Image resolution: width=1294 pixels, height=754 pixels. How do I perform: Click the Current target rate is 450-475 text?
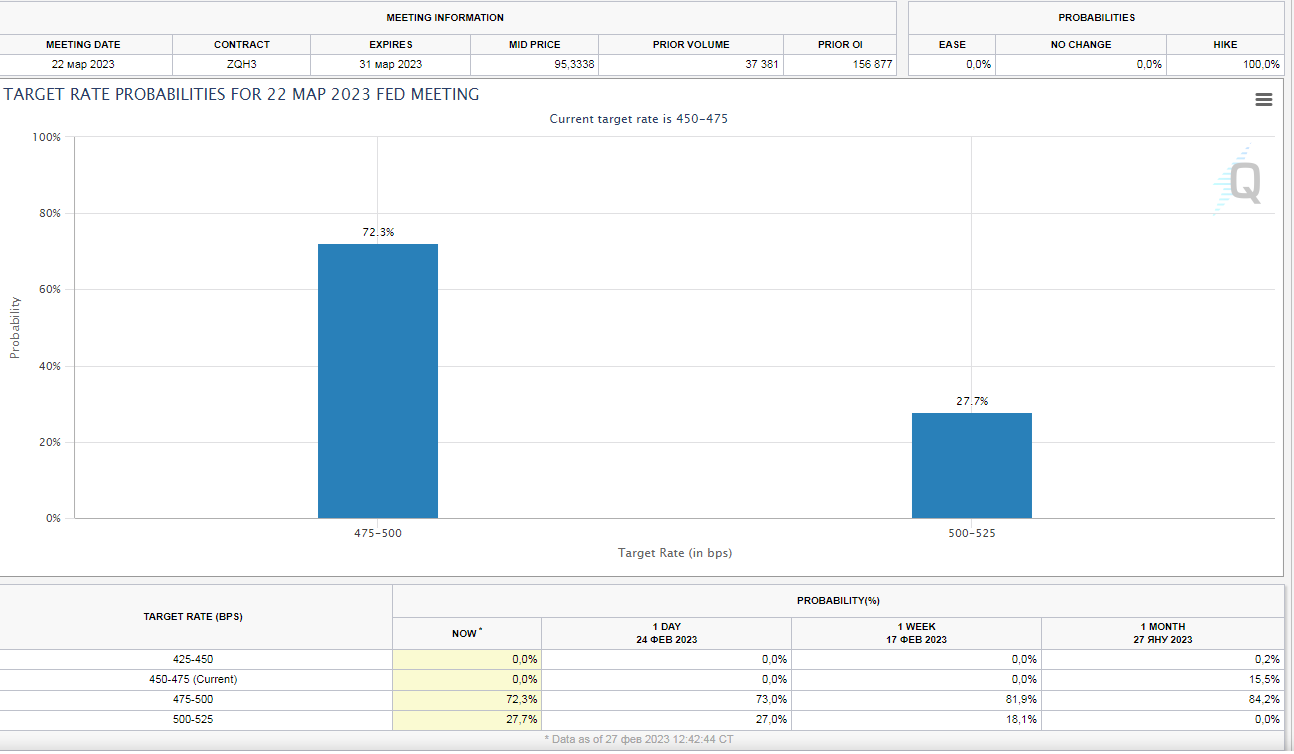coord(639,118)
